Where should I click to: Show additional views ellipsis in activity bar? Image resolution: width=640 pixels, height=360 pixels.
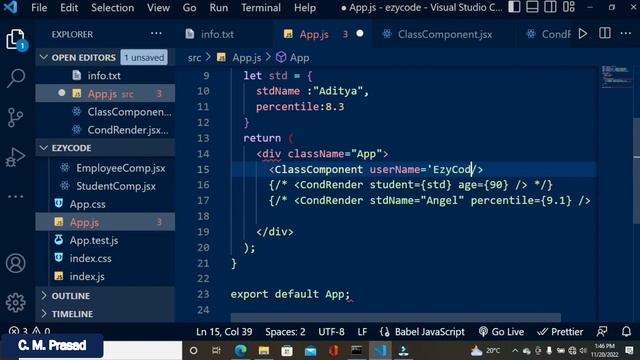[16, 196]
